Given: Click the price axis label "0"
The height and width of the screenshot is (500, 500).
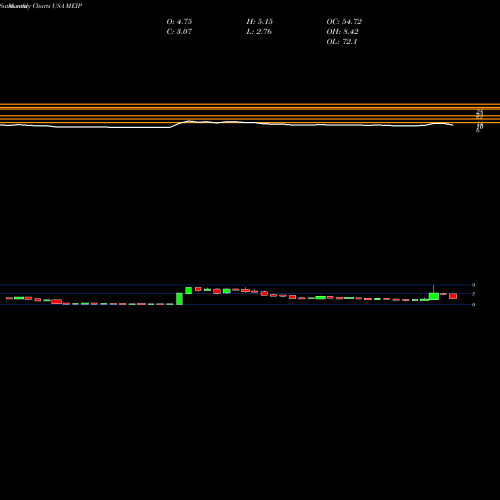Looking at the screenshot, I should point(473,305).
